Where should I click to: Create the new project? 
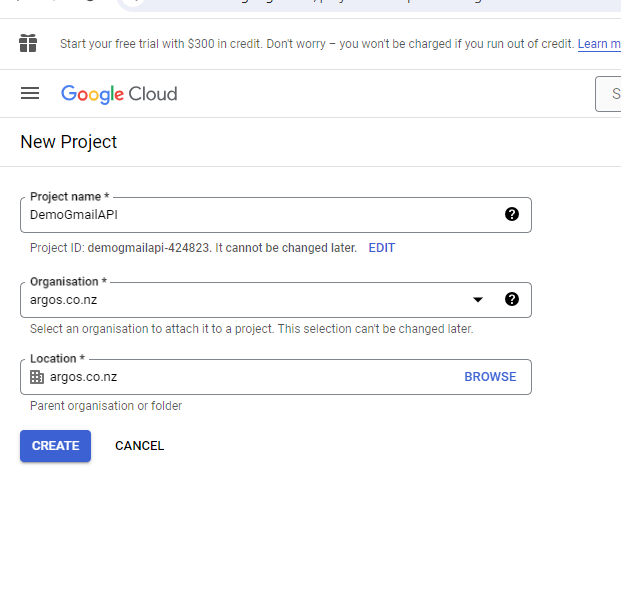pos(55,446)
